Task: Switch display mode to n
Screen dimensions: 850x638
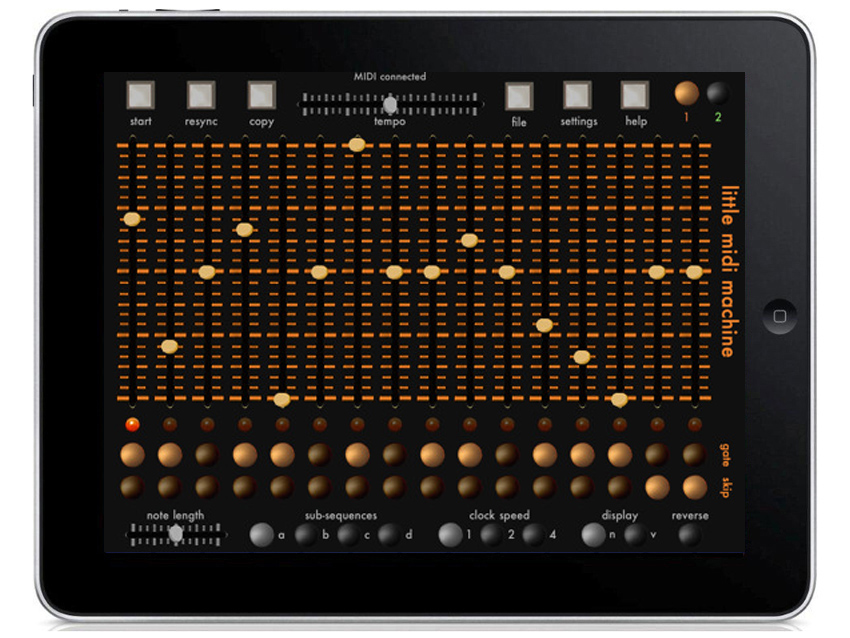Action: (593, 535)
